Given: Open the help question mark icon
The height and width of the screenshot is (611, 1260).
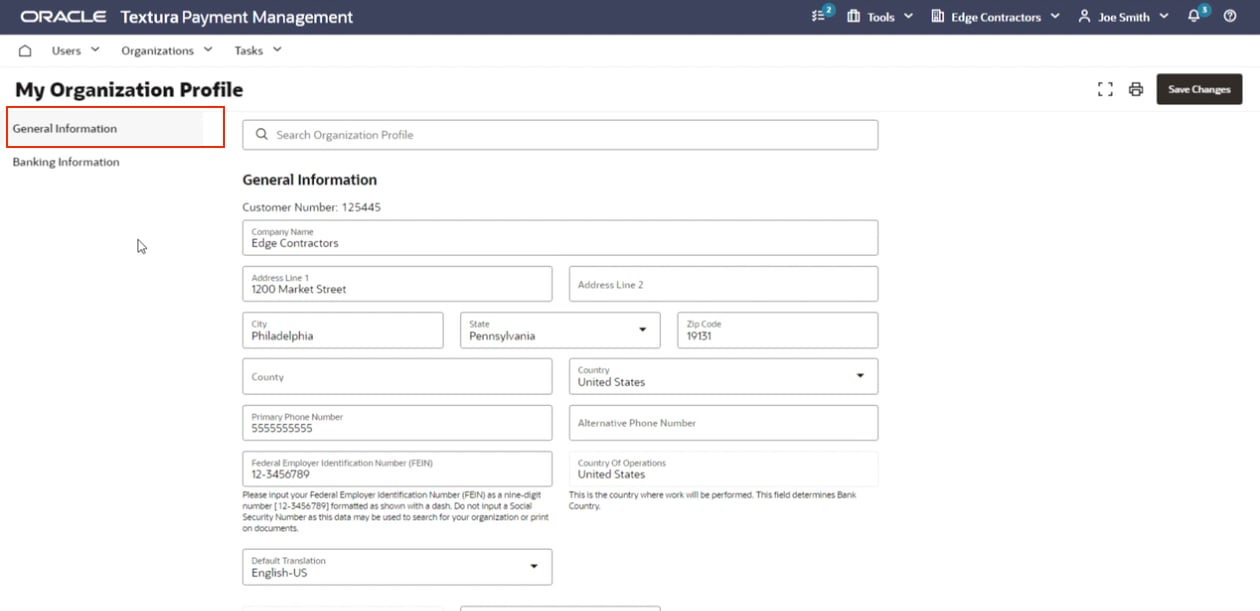Looking at the screenshot, I should pos(1230,16).
